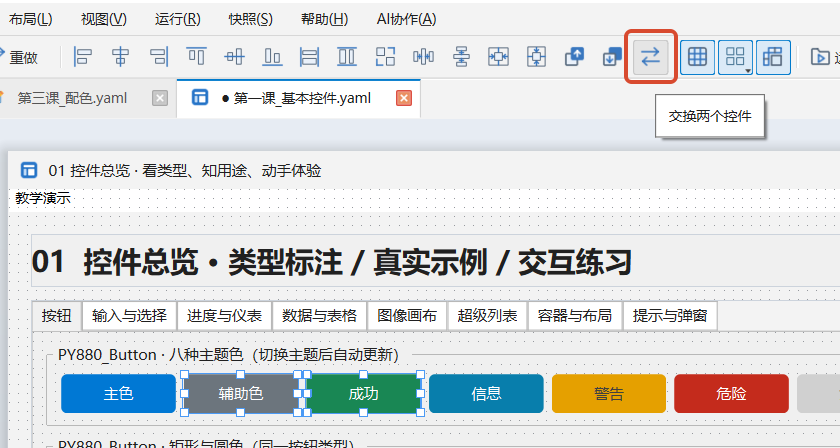The width and height of the screenshot is (840, 448).
Task: Align widgets to horizontal center line
Action: (121, 56)
